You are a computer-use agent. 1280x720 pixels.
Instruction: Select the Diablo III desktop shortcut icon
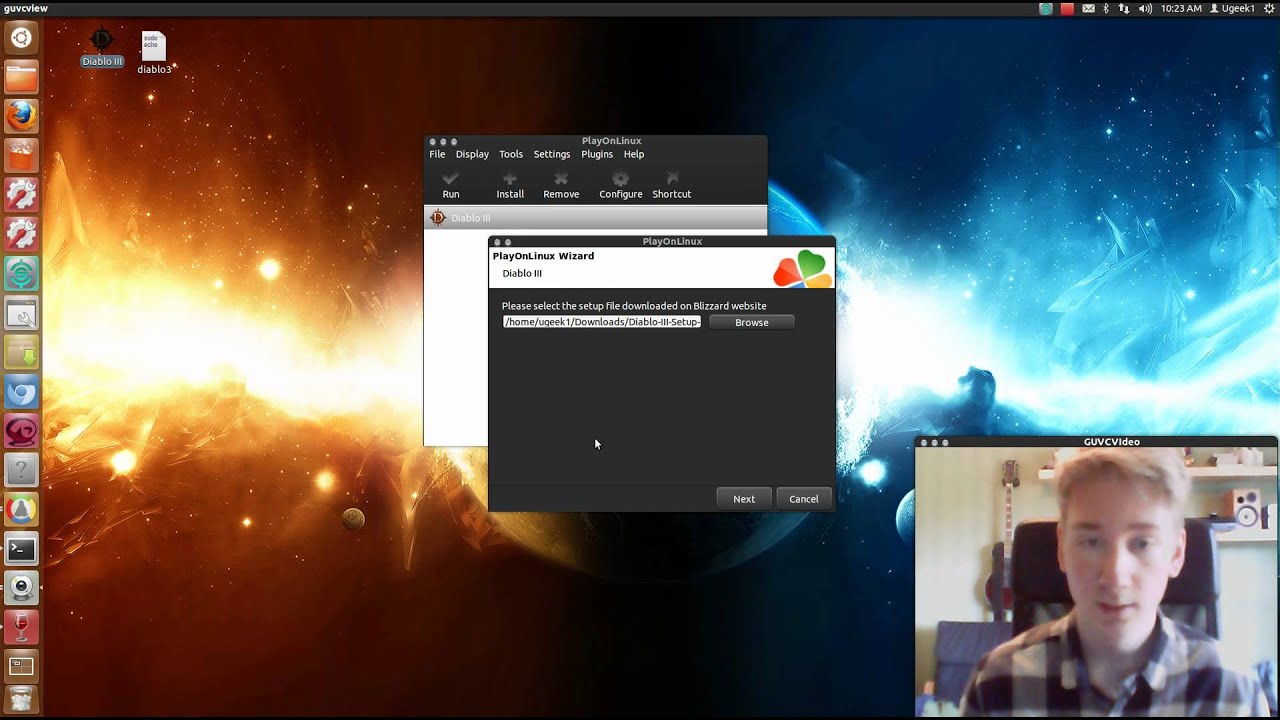tap(102, 47)
